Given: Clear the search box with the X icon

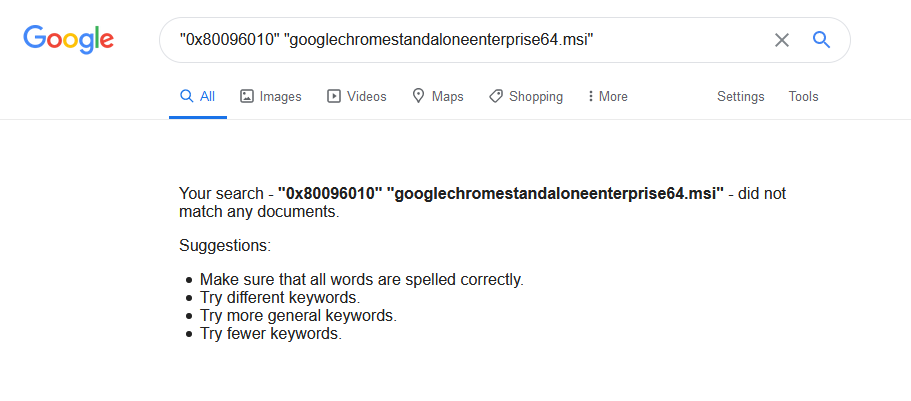Looking at the screenshot, I should click(x=782, y=40).
